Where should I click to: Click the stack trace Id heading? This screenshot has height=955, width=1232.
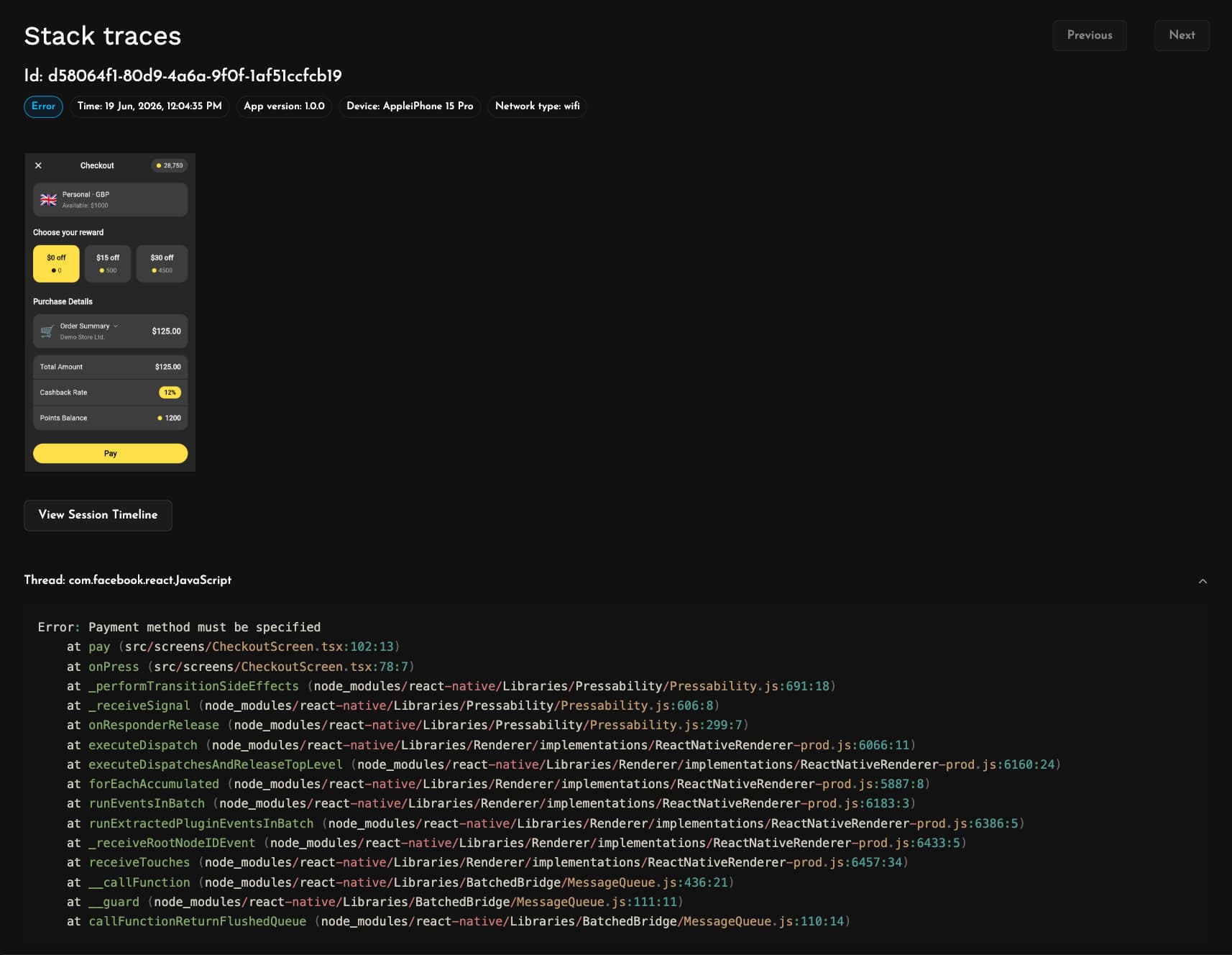click(x=183, y=76)
